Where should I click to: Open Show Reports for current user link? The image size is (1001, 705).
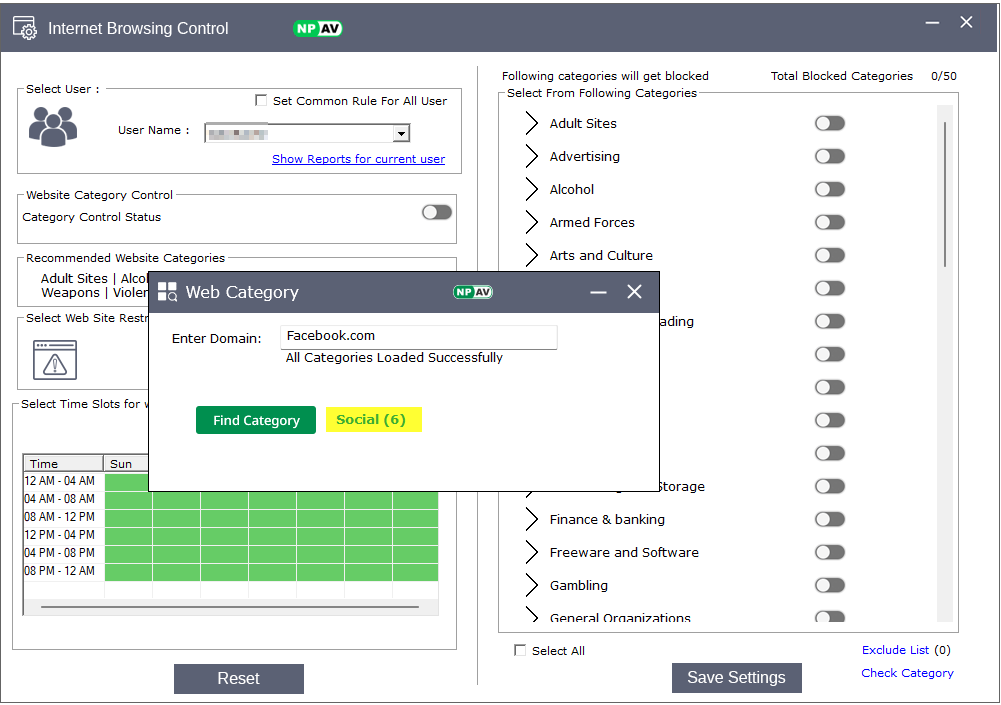pos(358,159)
